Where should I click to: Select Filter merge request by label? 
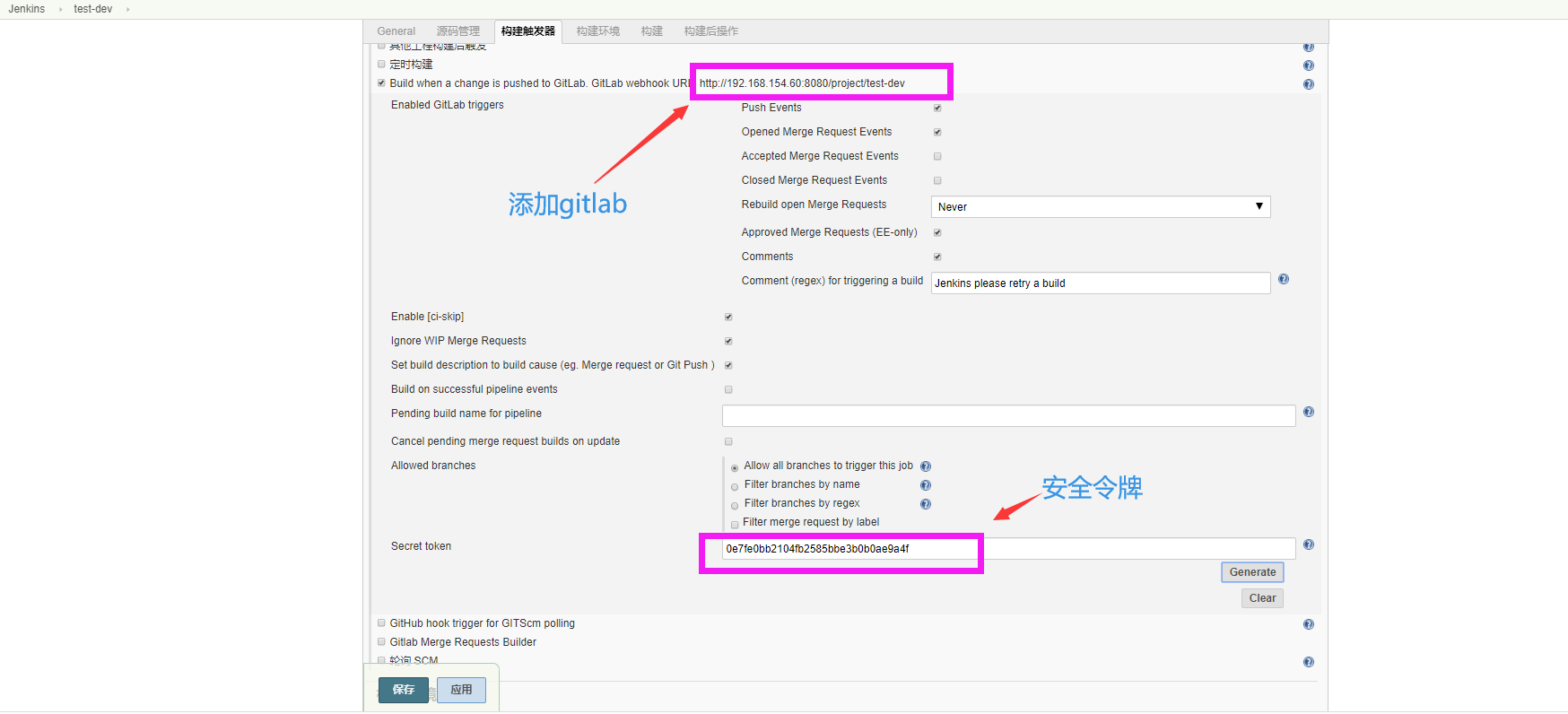coord(735,525)
